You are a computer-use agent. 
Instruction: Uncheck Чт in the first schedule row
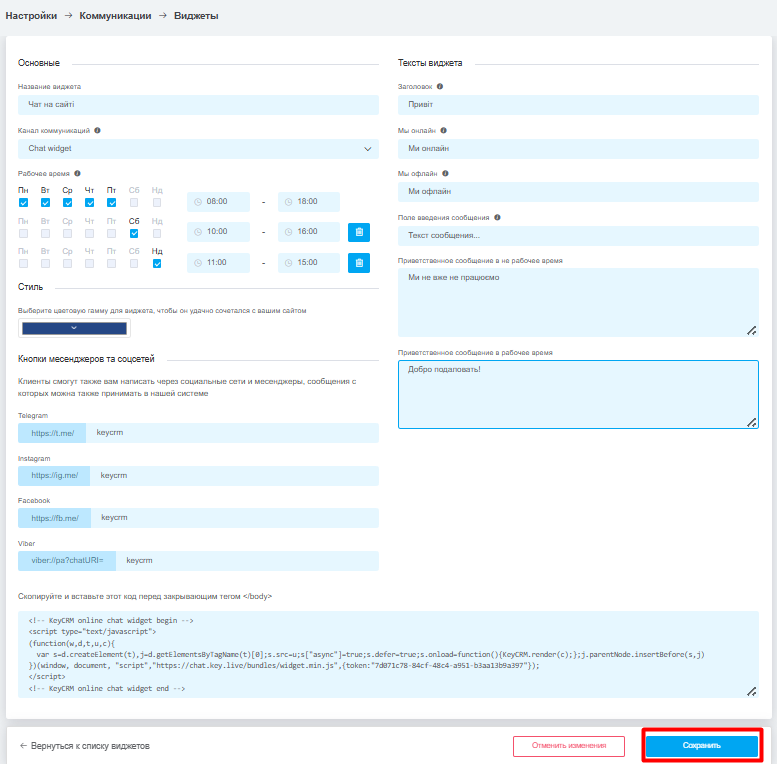coord(90,203)
